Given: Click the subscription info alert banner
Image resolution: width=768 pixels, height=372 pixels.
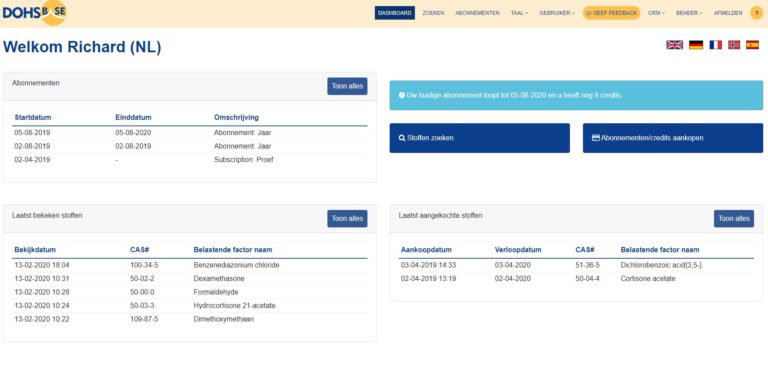Looking at the screenshot, I should [x=576, y=95].
